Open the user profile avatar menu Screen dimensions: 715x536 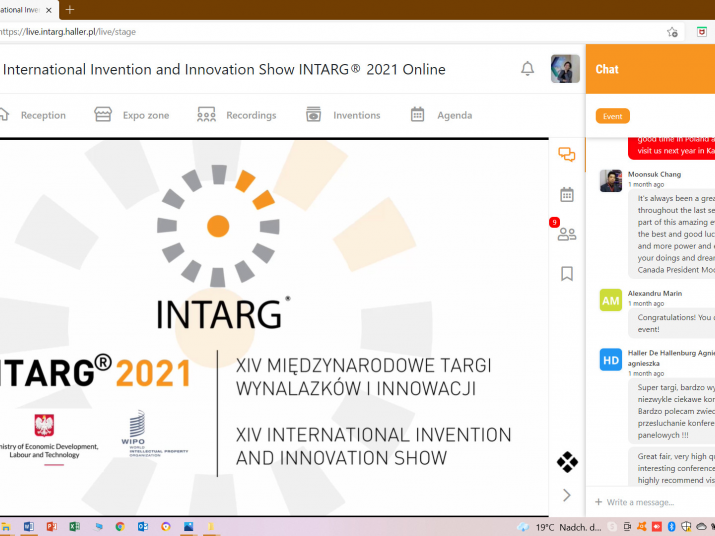click(565, 69)
